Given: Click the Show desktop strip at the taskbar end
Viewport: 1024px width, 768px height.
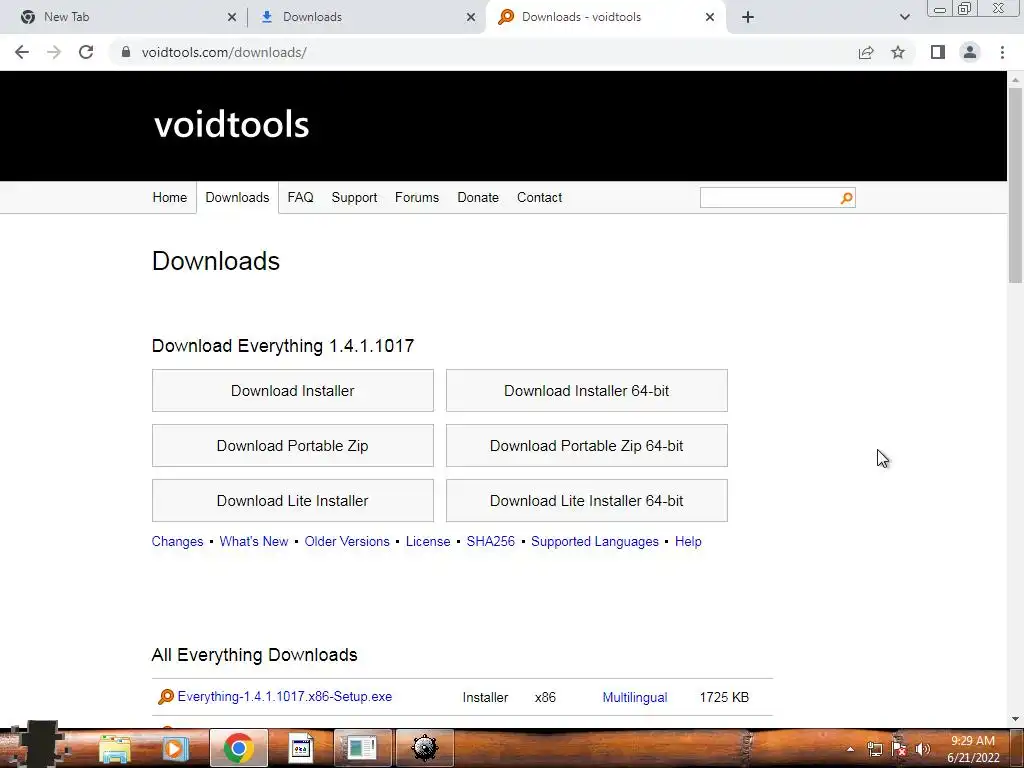Looking at the screenshot, I should click(x=1017, y=748).
